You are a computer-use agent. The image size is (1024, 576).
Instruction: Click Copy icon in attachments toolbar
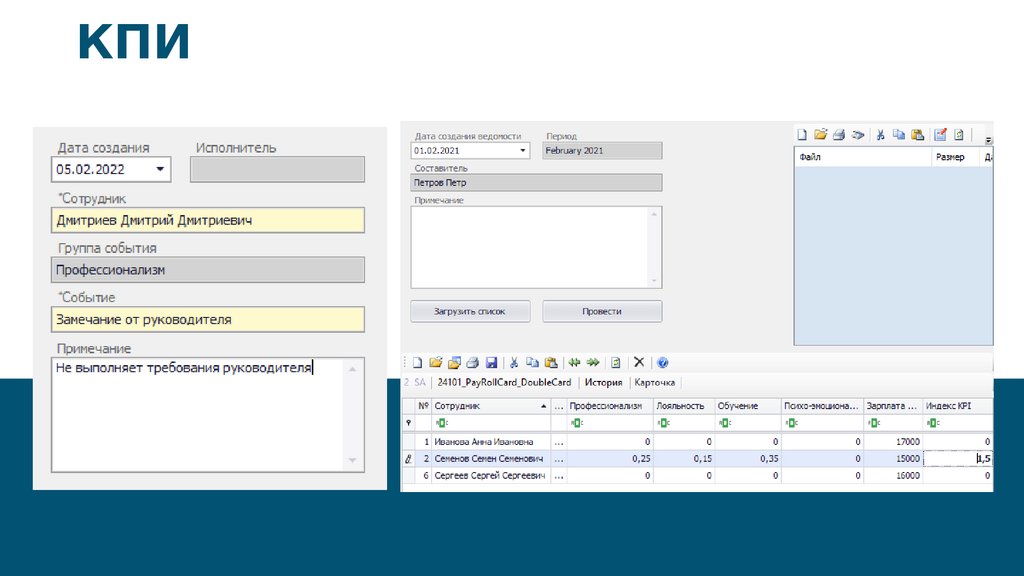(899, 135)
